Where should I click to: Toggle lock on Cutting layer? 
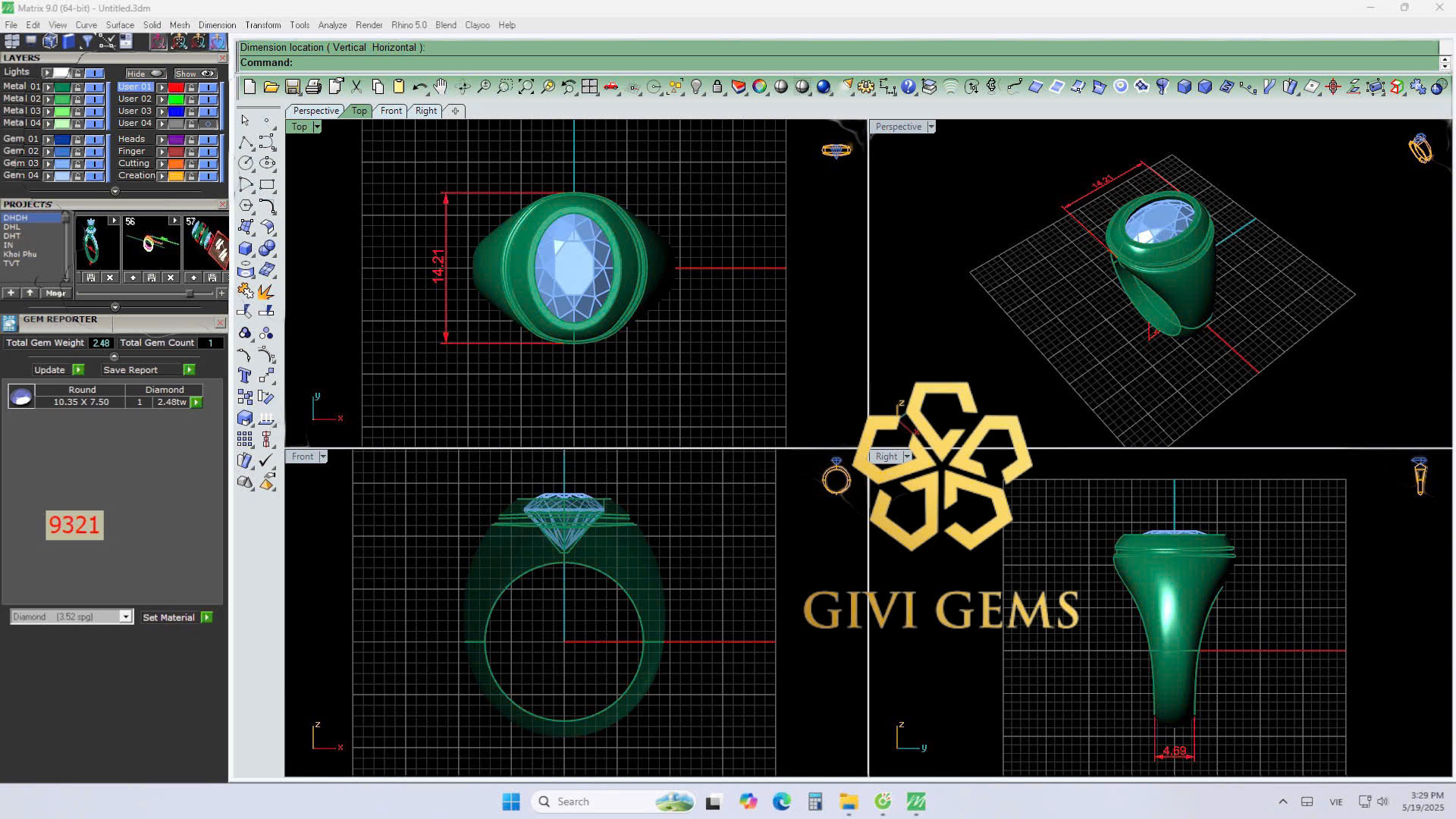191,164
